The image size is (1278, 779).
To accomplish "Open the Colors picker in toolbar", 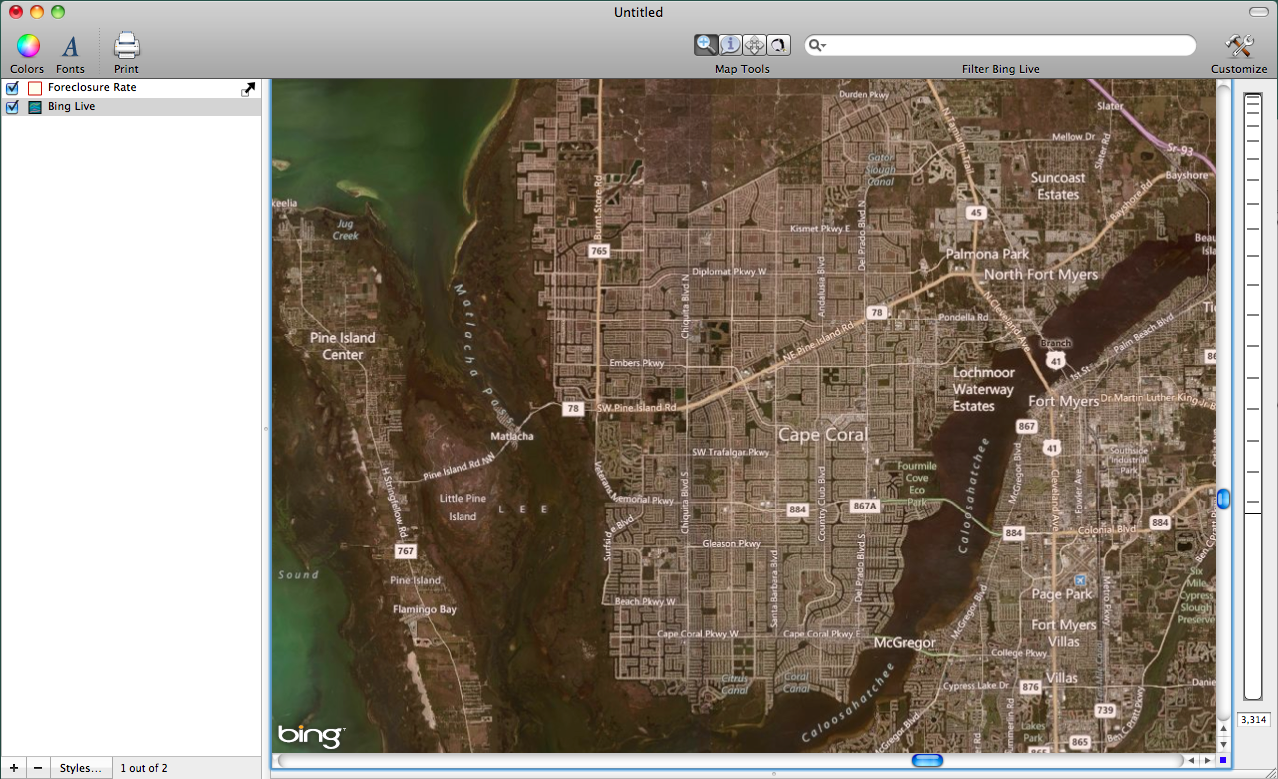I will click(27, 46).
